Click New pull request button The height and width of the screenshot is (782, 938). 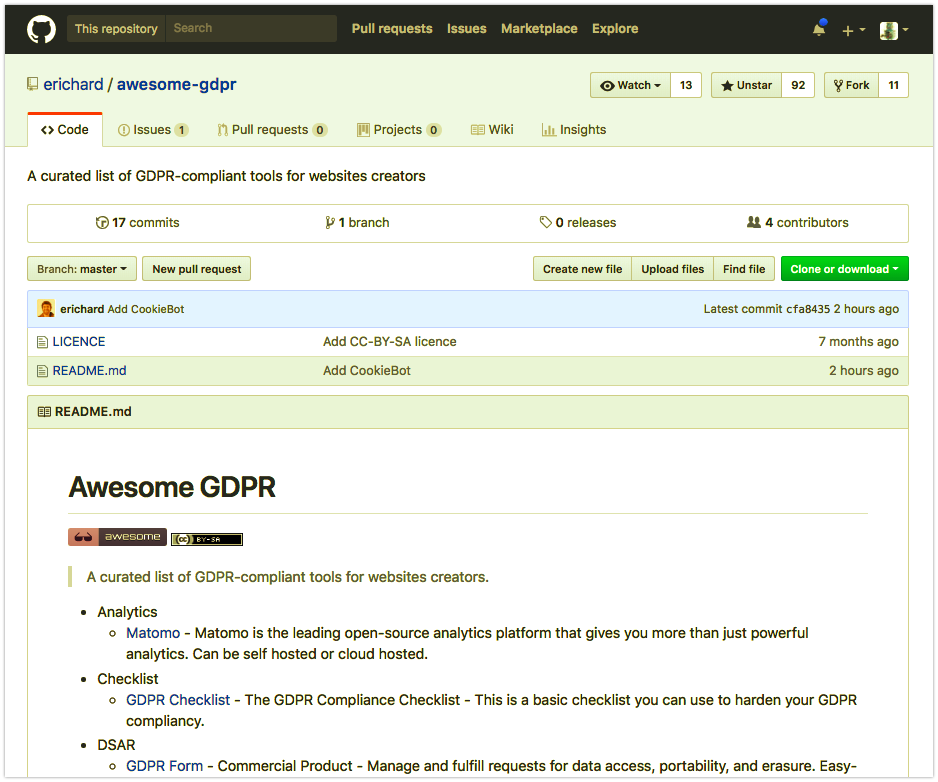pos(197,269)
